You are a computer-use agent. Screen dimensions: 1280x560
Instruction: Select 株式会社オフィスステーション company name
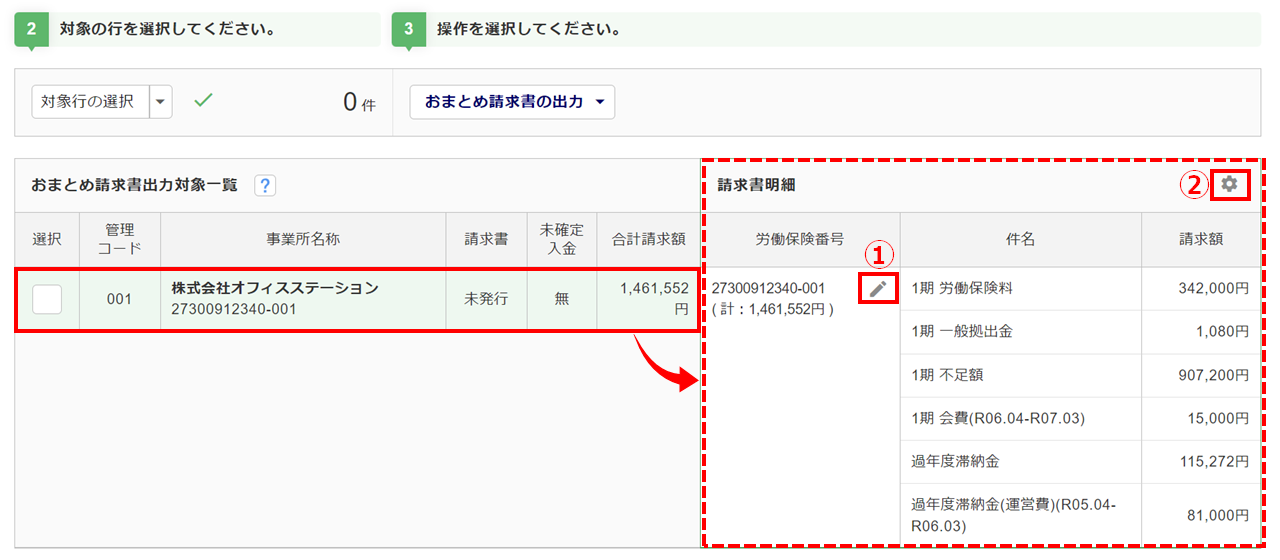275,288
